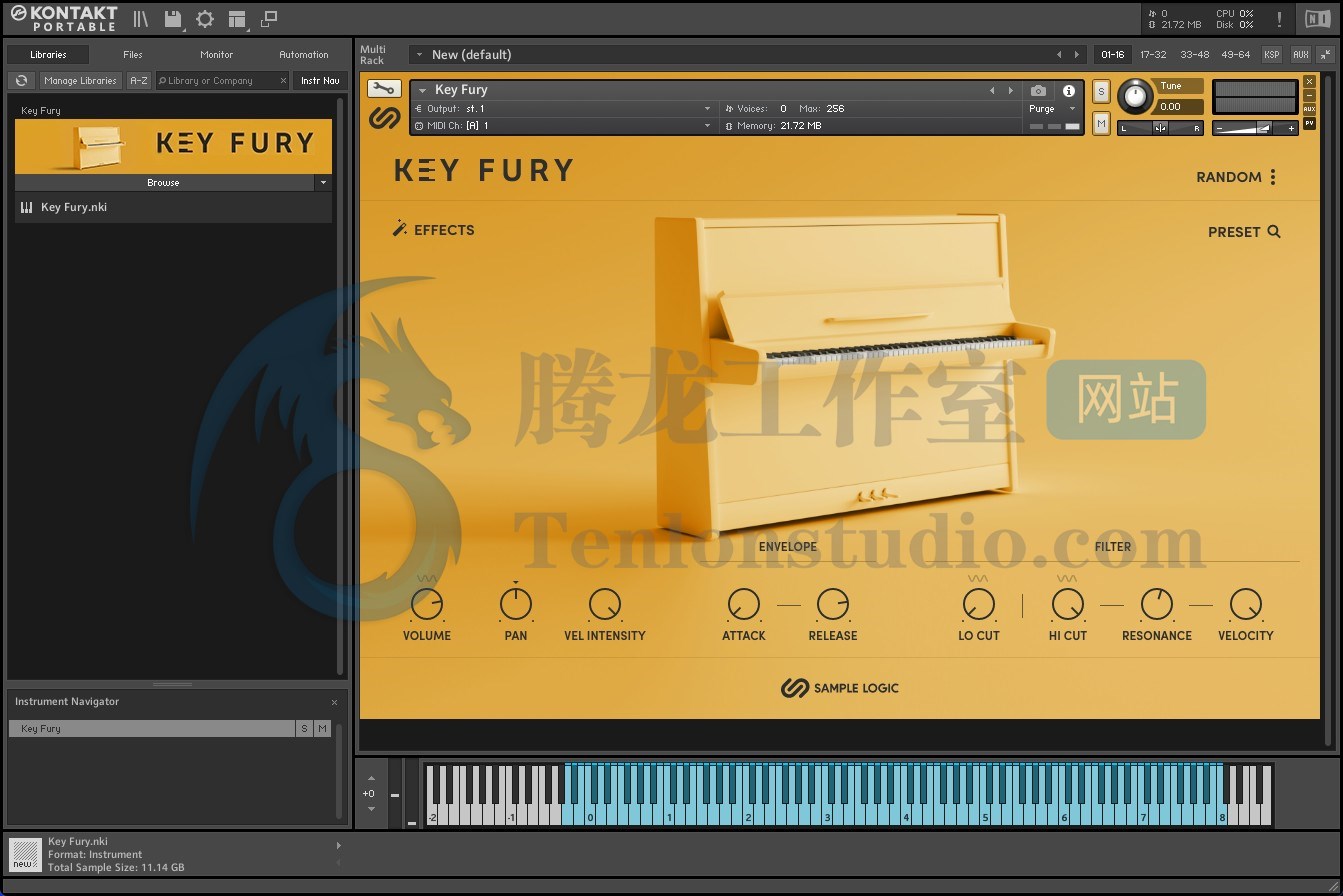
Task: Click the exclamation panic button
Action: pos(1279,19)
